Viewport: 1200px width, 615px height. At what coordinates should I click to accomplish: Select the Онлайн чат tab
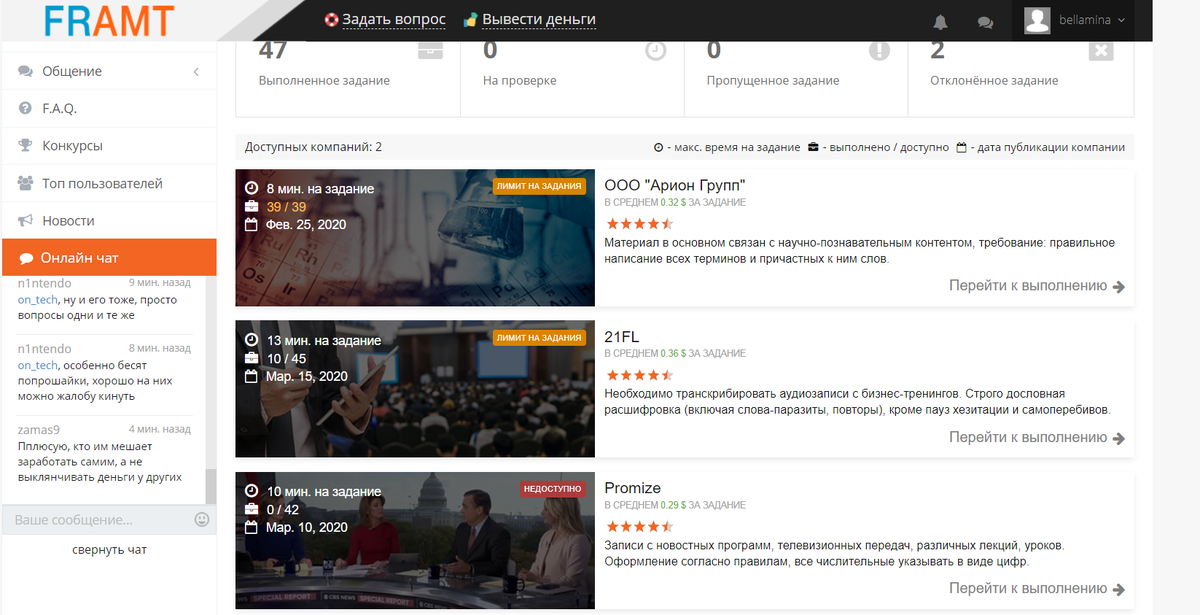pos(109,258)
